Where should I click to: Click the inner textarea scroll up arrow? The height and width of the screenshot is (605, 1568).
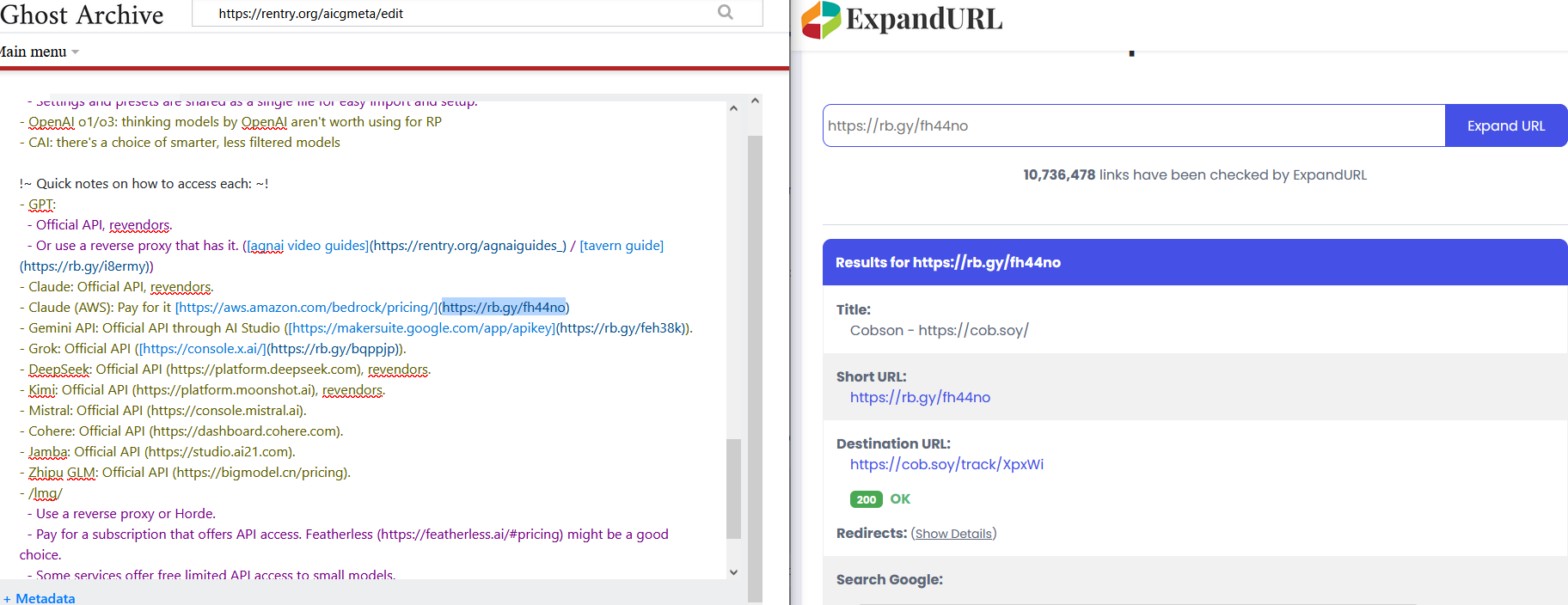tap(733, 108)
